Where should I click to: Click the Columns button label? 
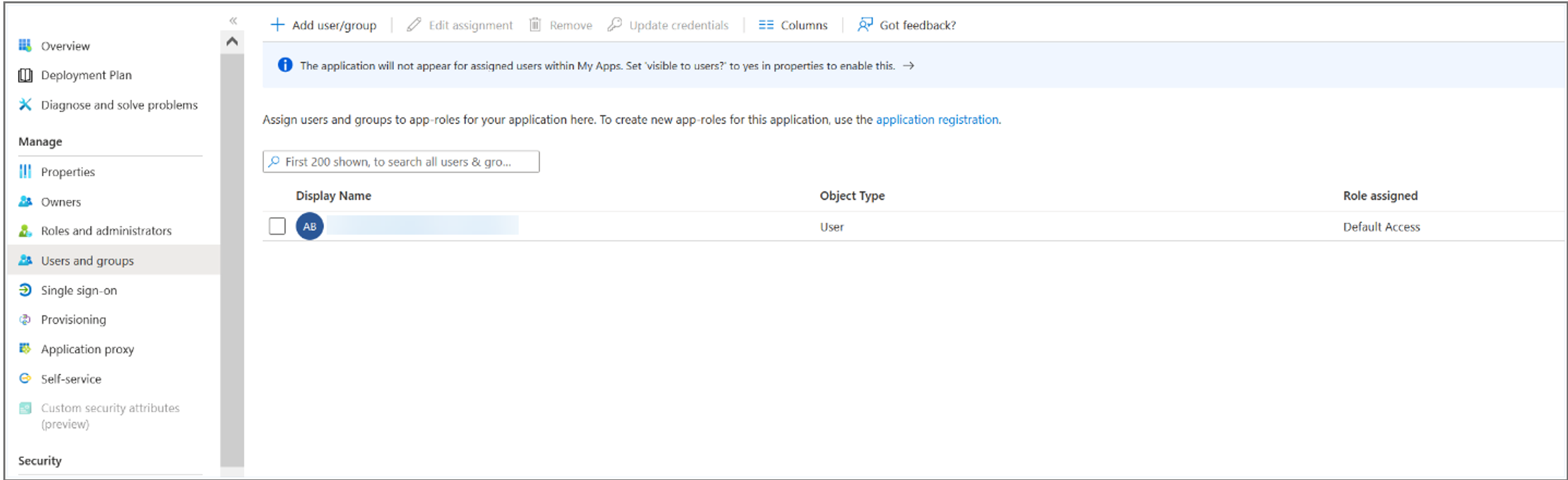pyautogui.click(x=804, y=25)
